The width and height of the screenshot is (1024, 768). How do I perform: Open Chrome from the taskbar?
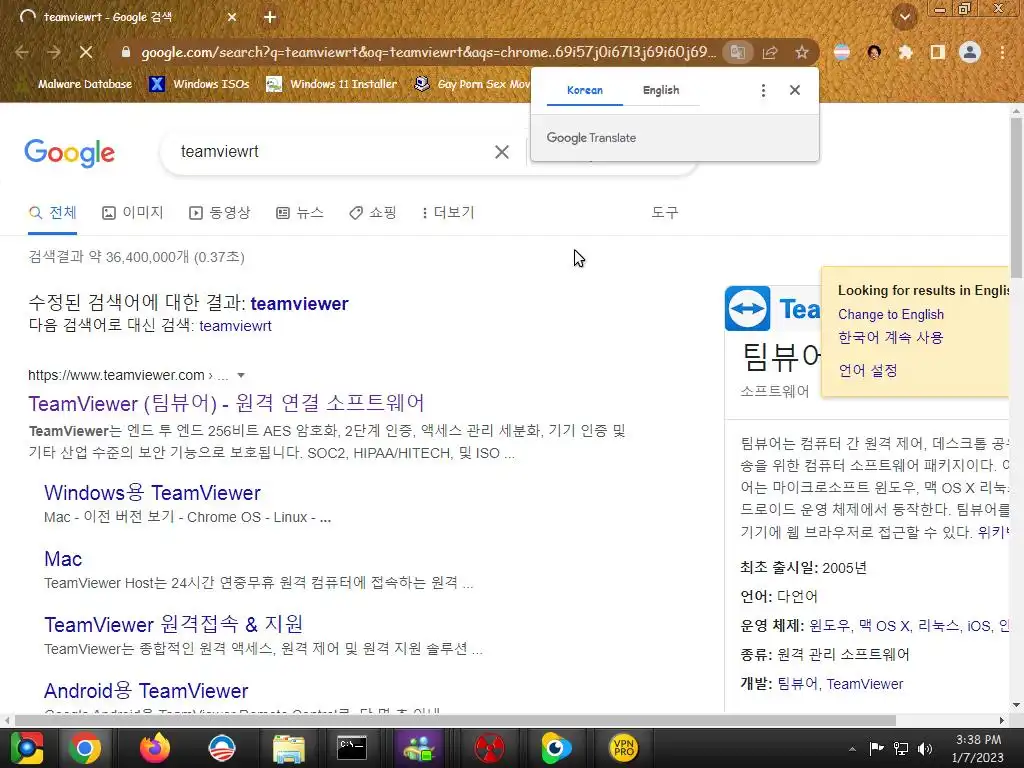click(x=85, y=748)
